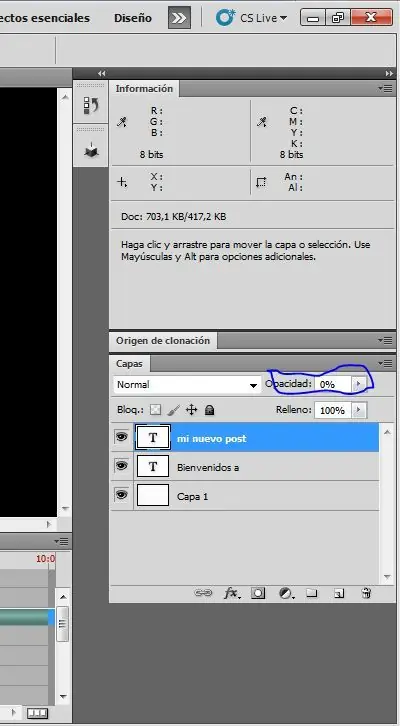
Task: Delete layer with the trash icon
Action: point(366,593)
